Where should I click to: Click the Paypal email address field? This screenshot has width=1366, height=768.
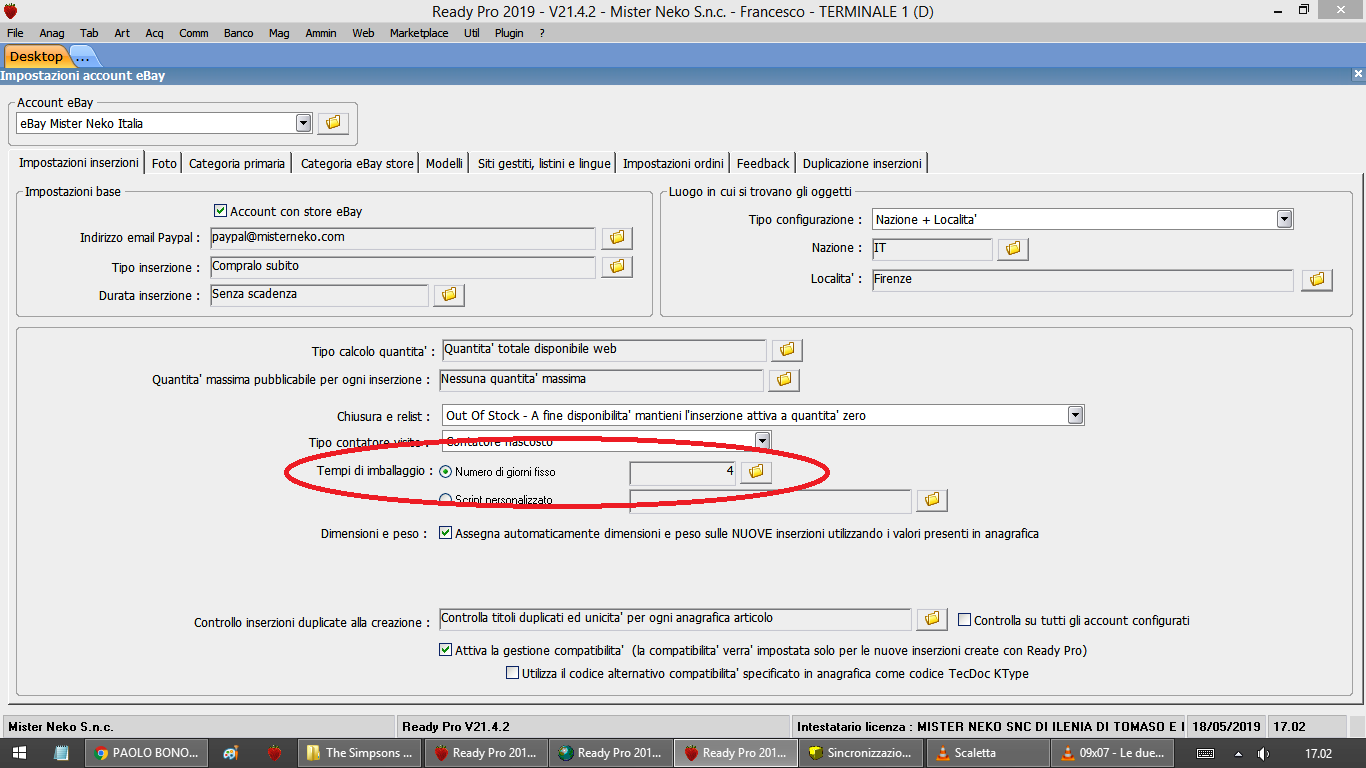(403, 238)
